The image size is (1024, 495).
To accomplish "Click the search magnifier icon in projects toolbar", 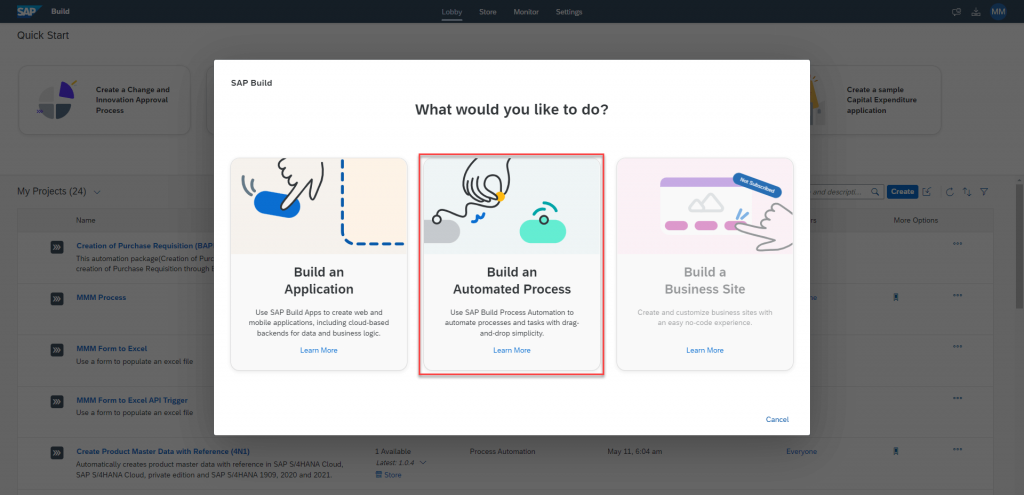I will tap(876, 192).
